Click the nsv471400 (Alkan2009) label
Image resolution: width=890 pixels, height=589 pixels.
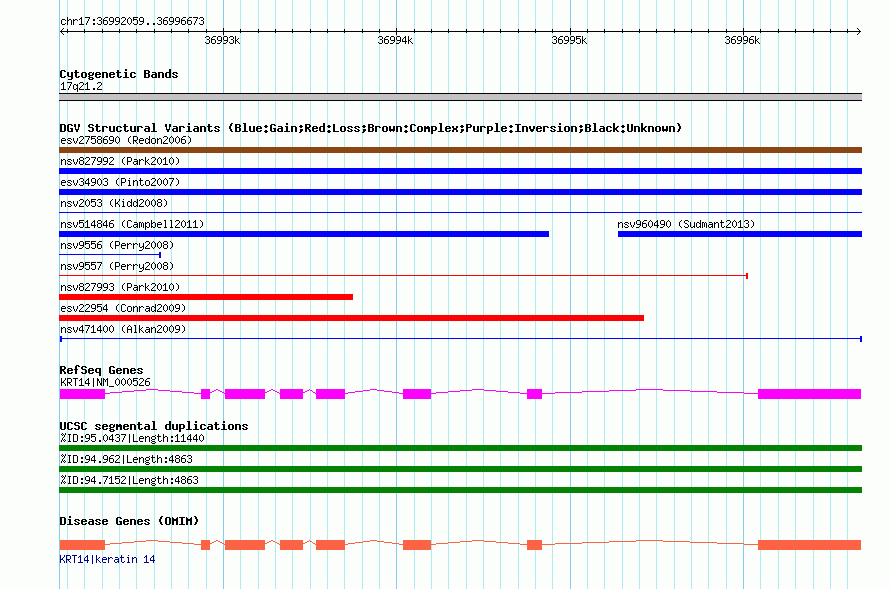(123, 329)
